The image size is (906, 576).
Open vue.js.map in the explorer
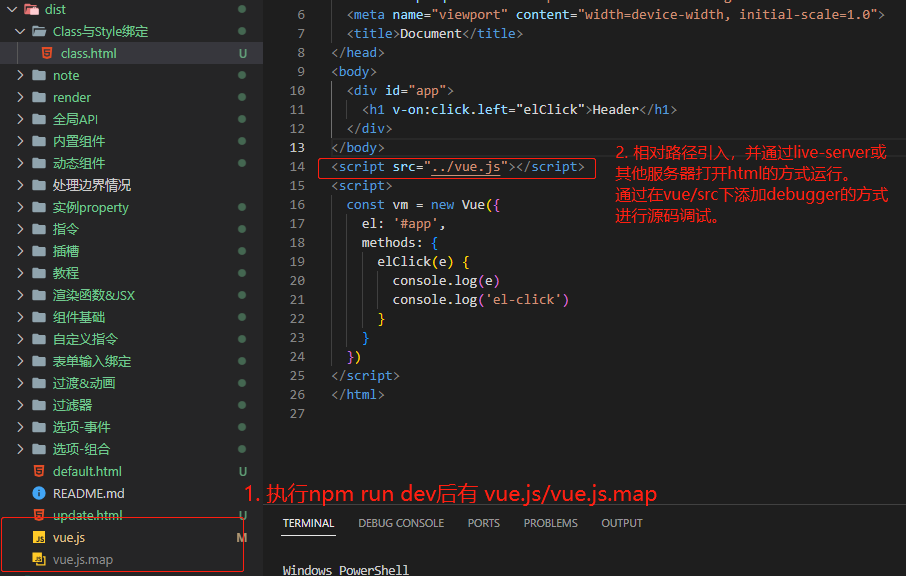[82, 559]
